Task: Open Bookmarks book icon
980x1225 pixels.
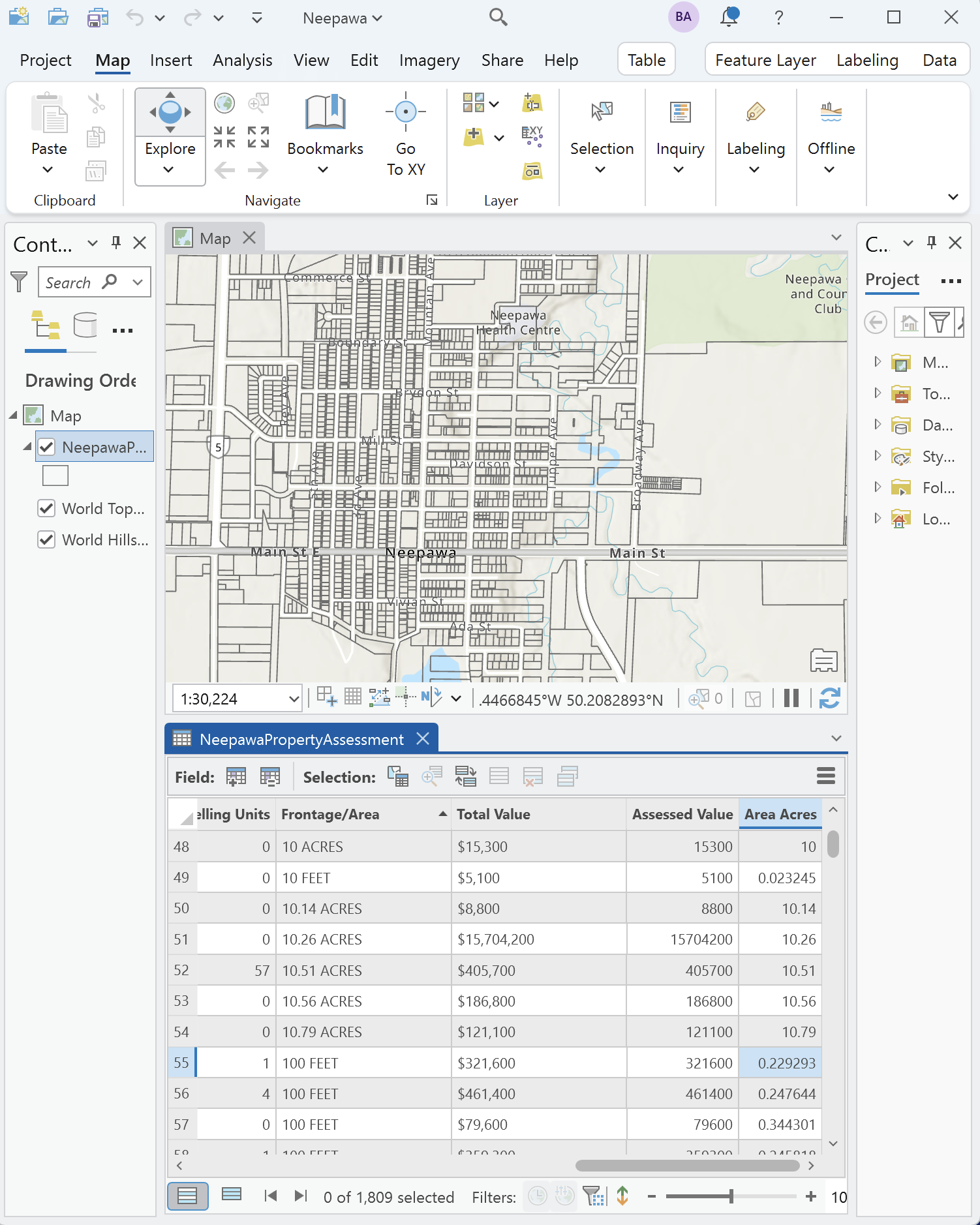Action: [x=325, y=112]
